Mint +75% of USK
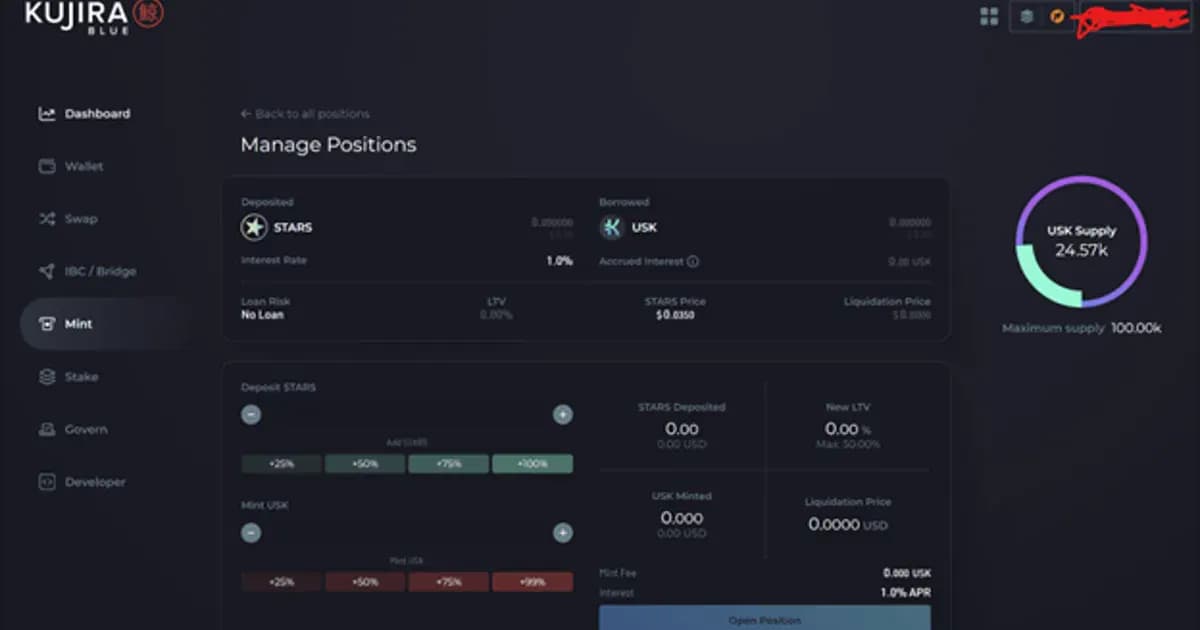Screen dimensions: 1200x630 click(448, 582)
